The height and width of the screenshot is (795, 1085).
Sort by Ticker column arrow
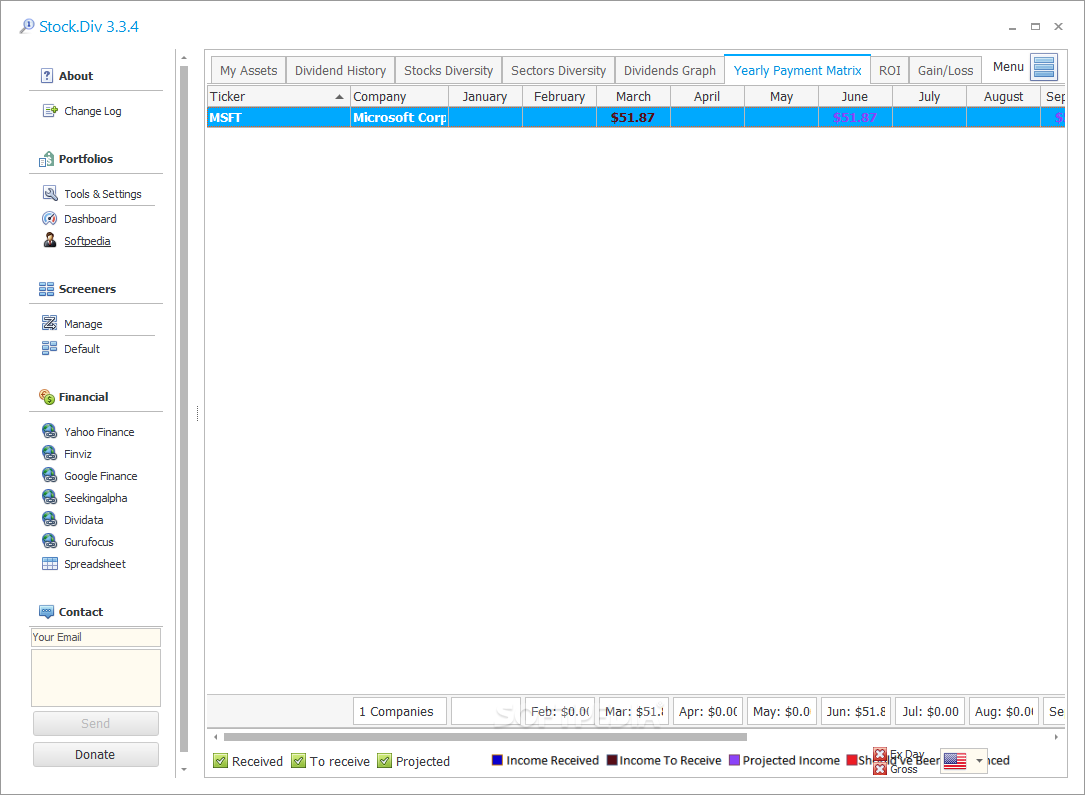(x=339, y=97)
